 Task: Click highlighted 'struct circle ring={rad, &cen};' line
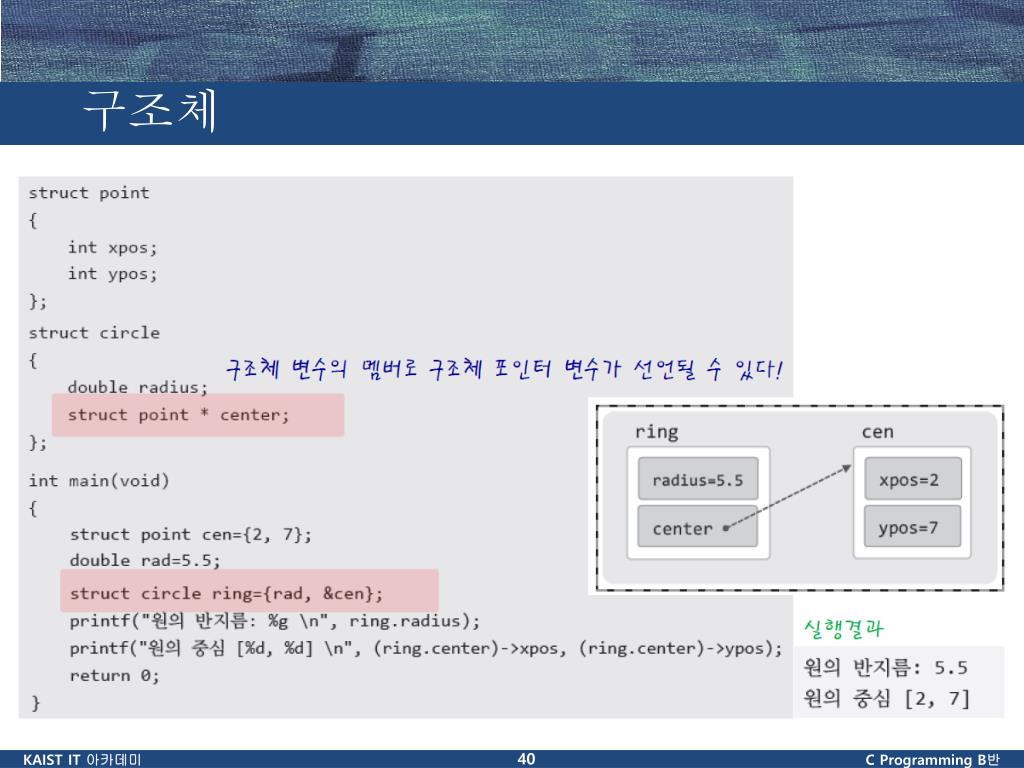pos(249,590)
